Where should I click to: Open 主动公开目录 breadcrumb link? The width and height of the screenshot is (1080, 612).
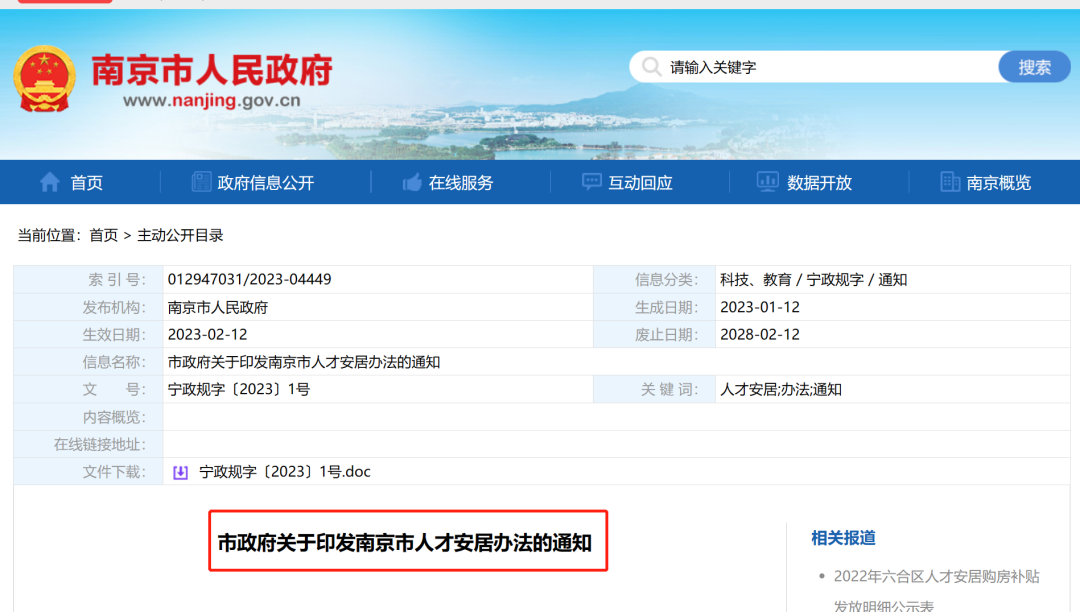(180, 236)
